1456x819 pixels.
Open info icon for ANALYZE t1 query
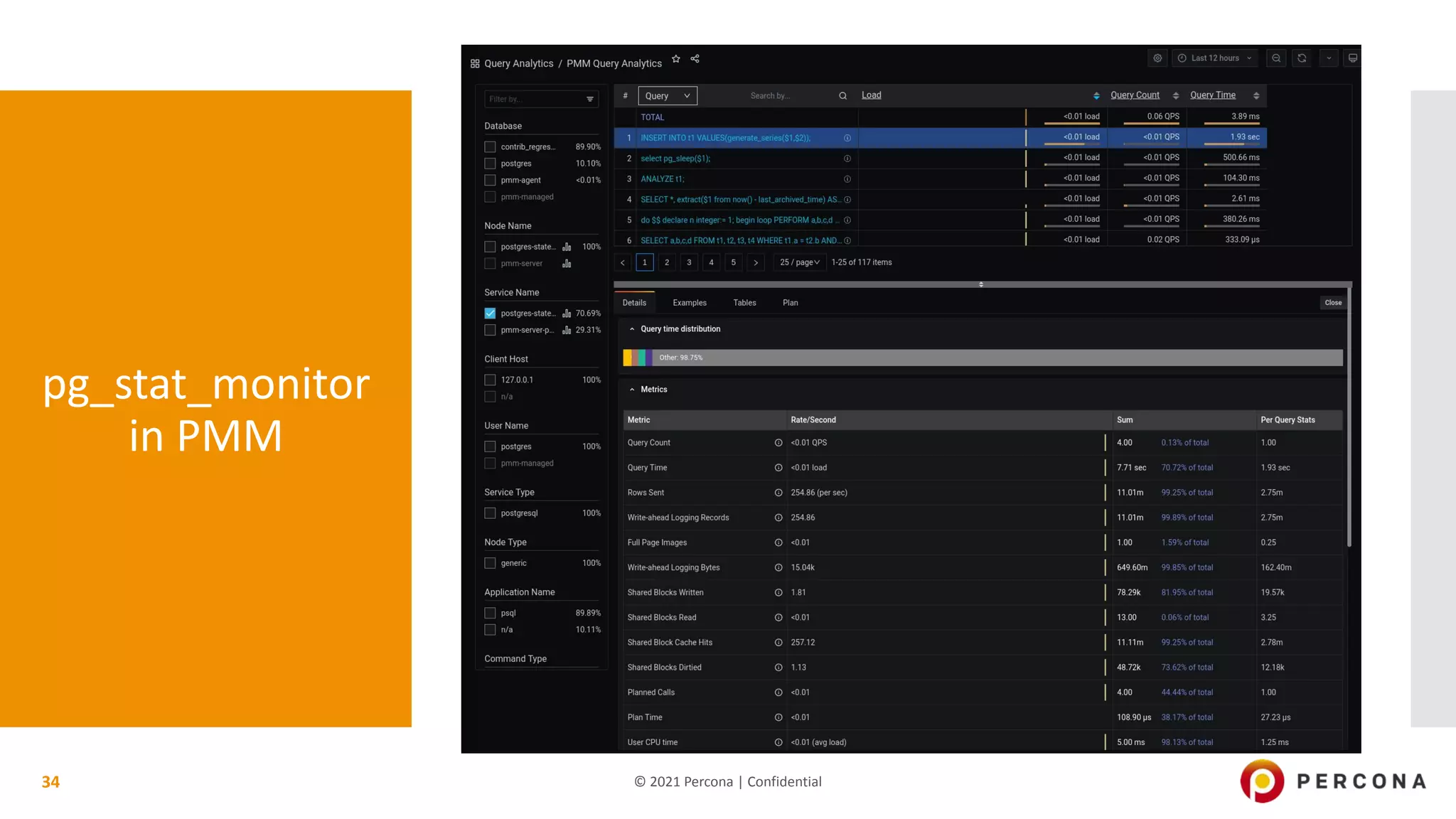[847, 179]
